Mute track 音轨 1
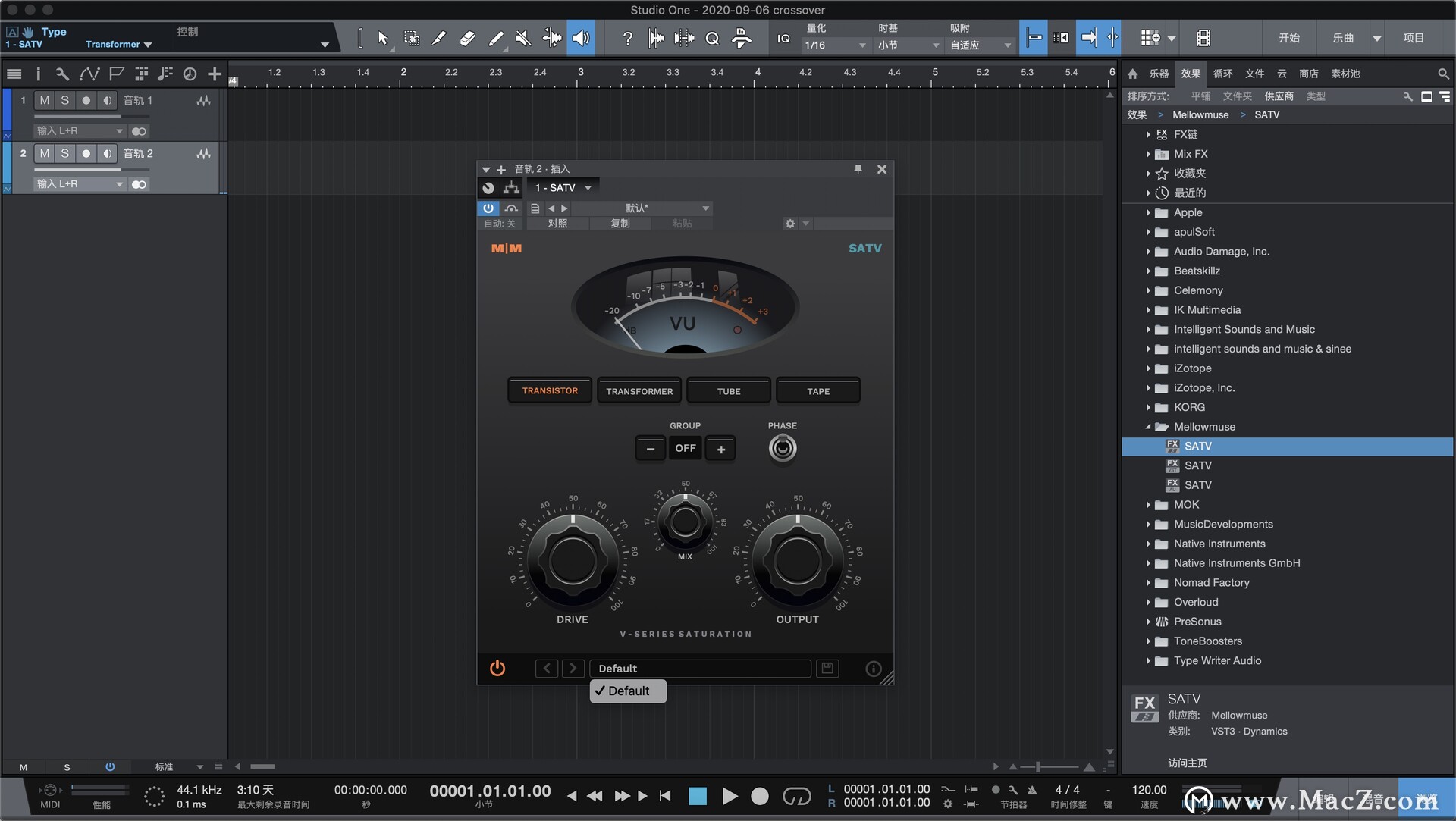 coord(45,100)
